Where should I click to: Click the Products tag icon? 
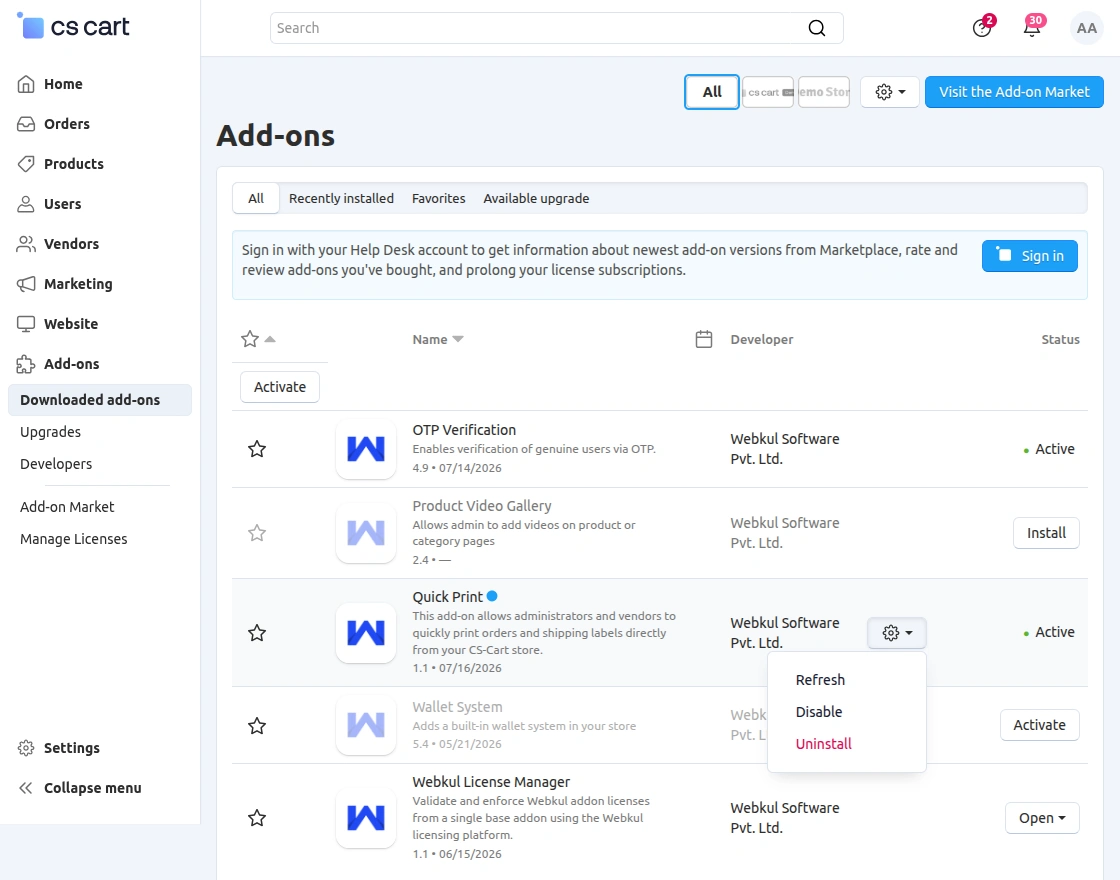tap(26, 164)
